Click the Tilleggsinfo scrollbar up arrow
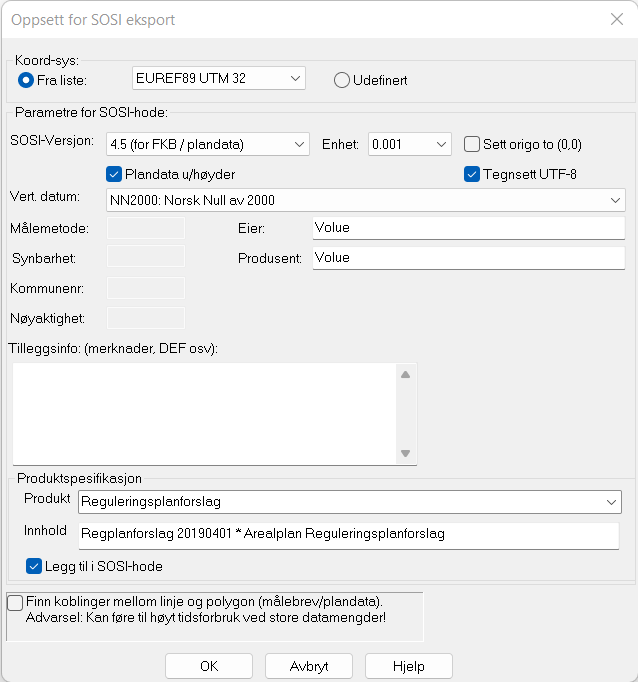Screen dimensions: 638x682 pos(405,375)
